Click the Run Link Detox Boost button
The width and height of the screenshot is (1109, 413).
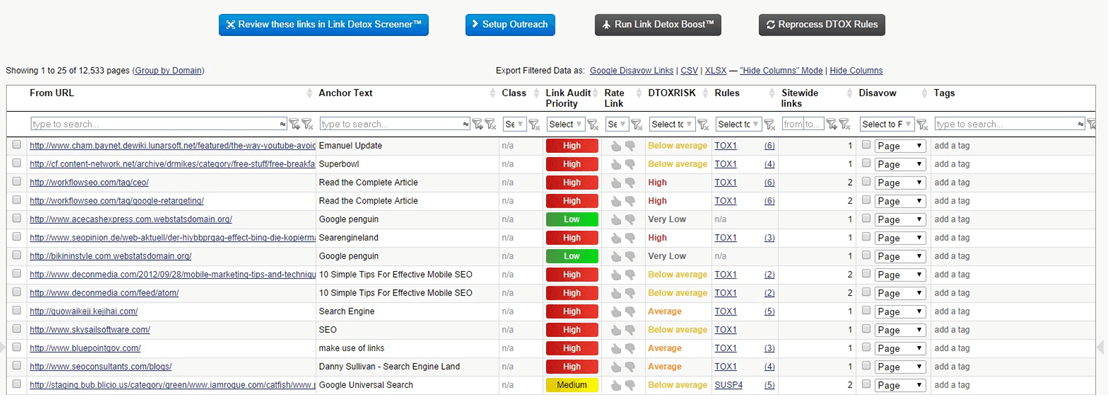[657, 25]
